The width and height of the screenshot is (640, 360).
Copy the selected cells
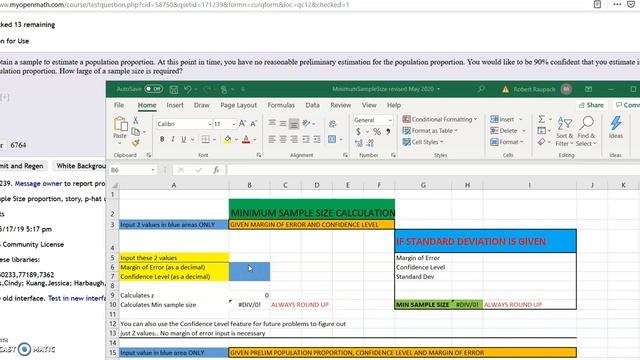(136, 131)
